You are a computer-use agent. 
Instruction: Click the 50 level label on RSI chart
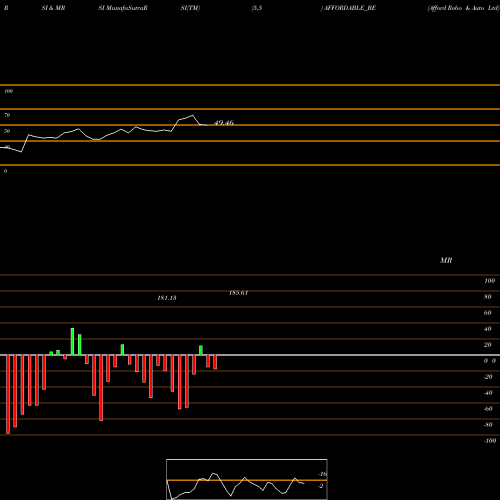pyautogui.click(x=7, y=131)
